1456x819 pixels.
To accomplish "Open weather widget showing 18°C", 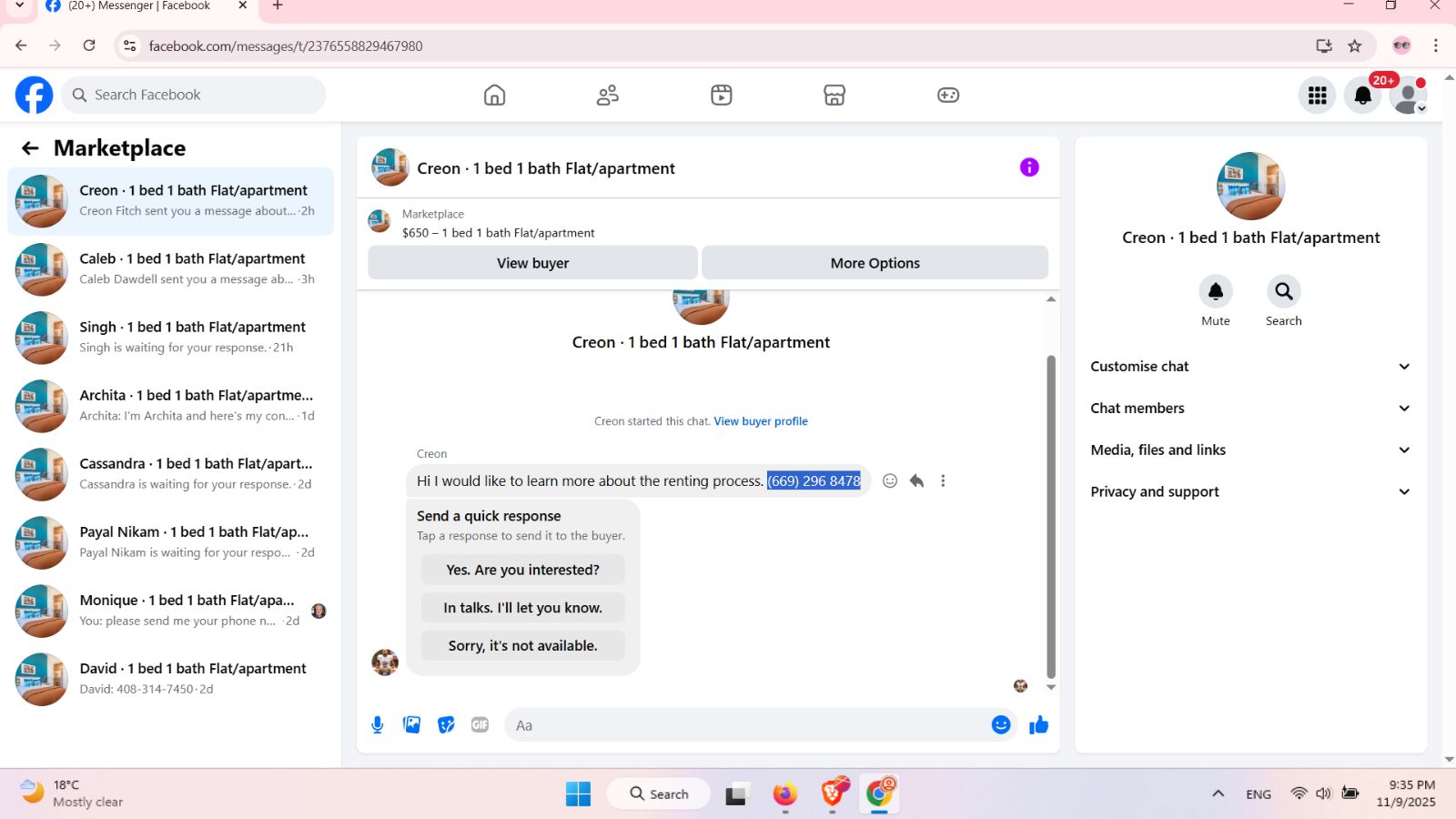I will click(x=71, y=794).
